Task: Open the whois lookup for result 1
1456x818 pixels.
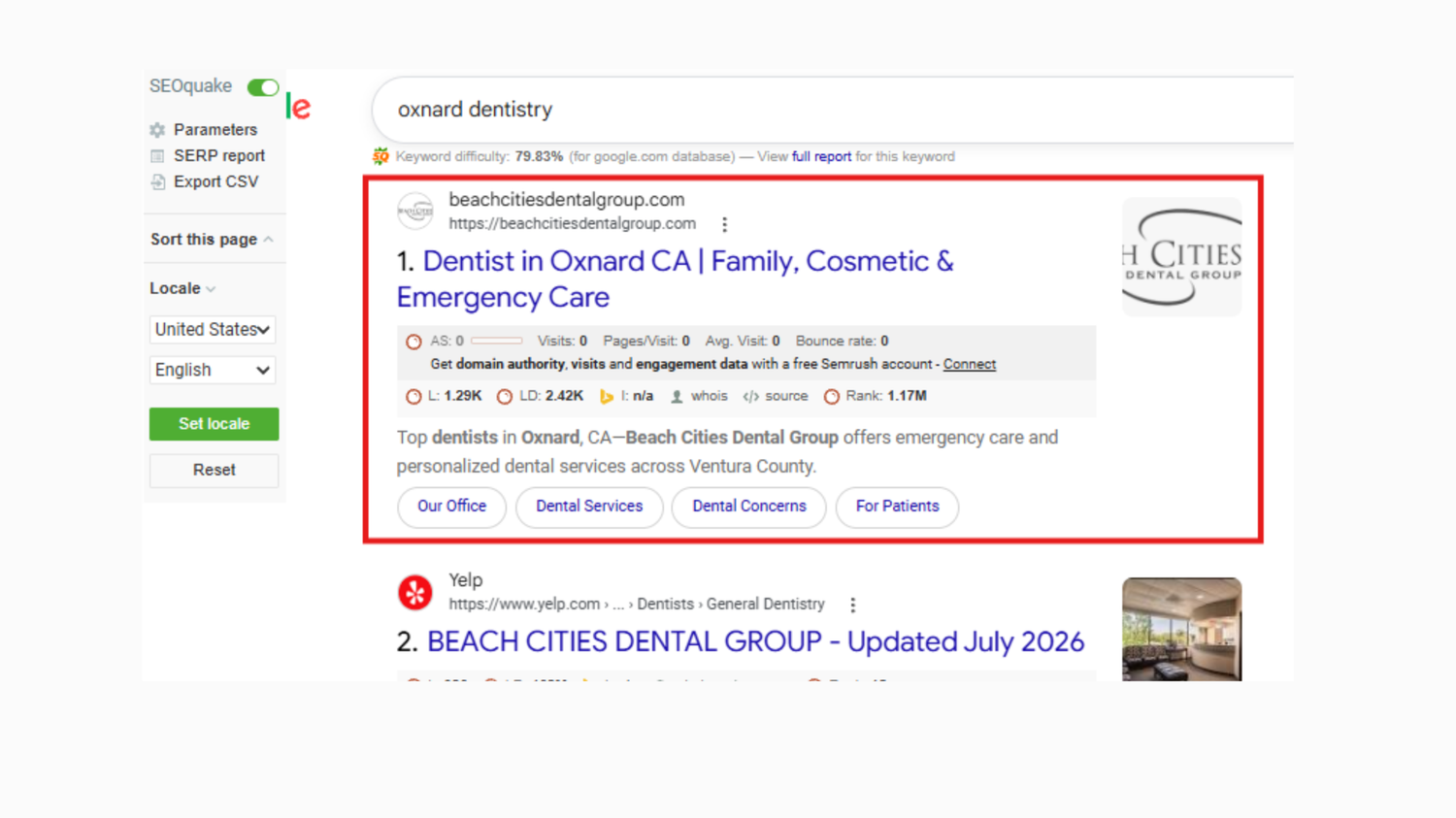Action: coord(699,396)
